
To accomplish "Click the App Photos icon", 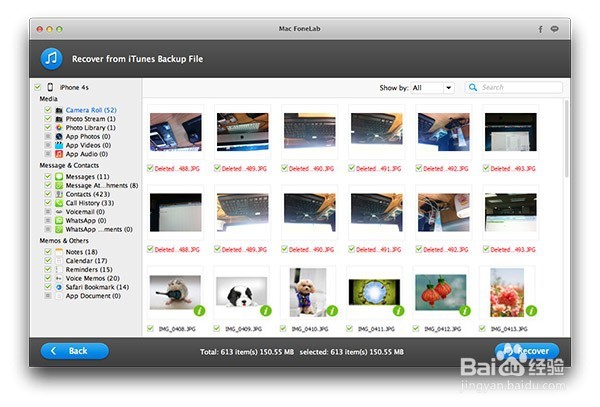I will pos(59,137).
